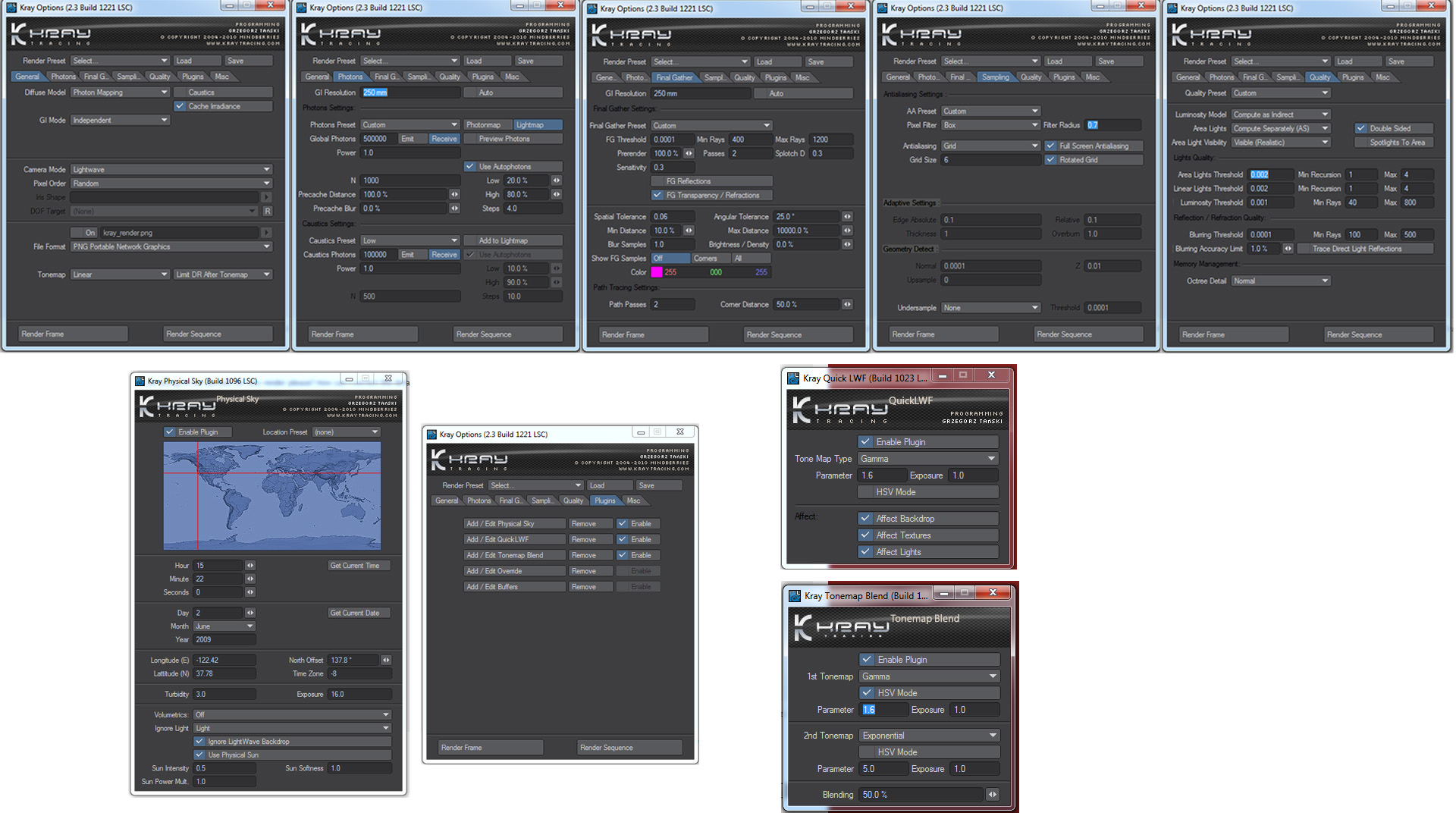Click Add / Edit Physical Sky button
This screenshot has height=819, width=1456.
pyautogui.click(x=514, y=524)
